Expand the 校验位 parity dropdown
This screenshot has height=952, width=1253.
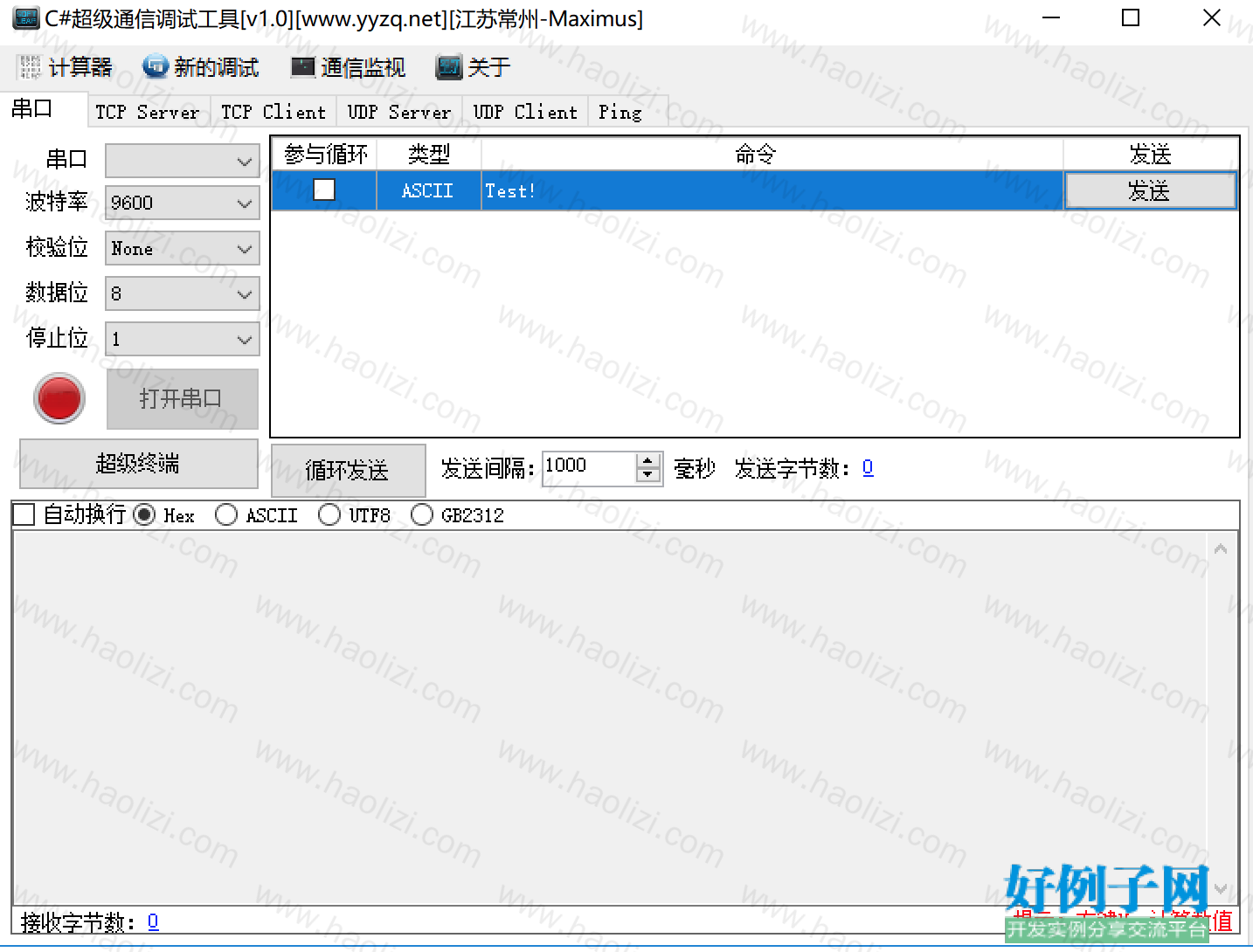183,249
